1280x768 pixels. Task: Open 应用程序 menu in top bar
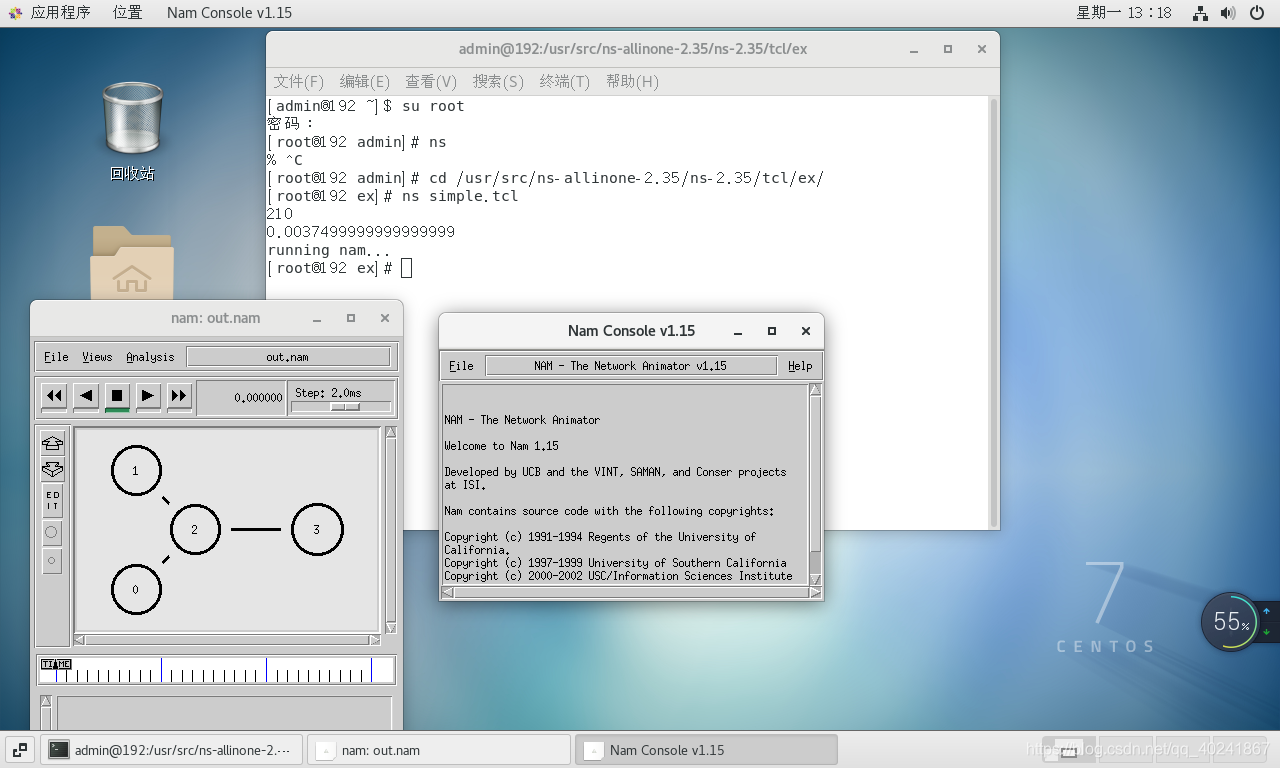(x=60, y=13)
